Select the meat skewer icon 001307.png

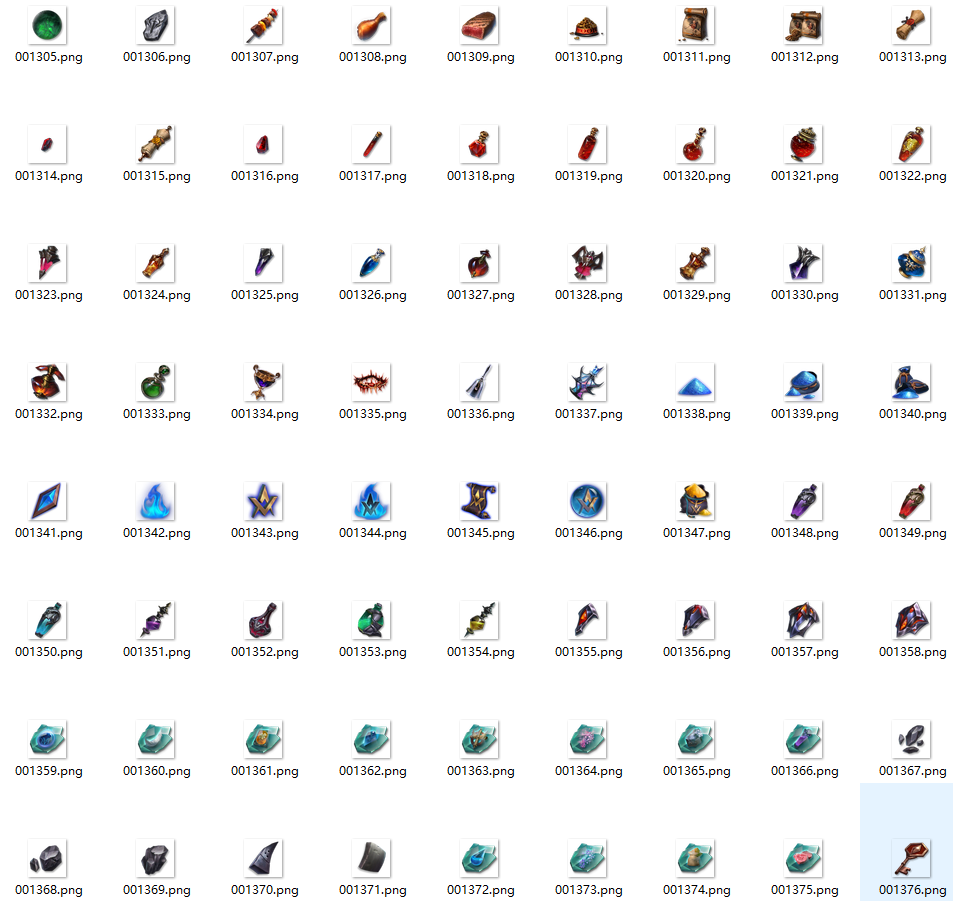[x=264, y=25]
